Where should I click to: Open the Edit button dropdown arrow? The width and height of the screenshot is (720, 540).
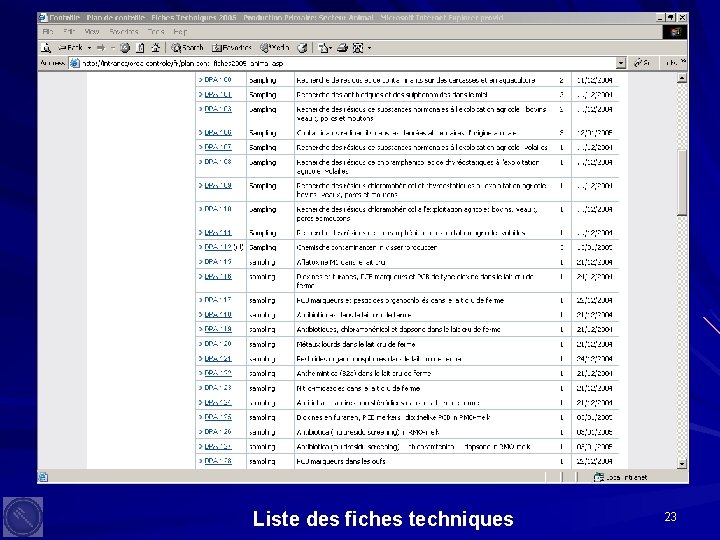[369, 48]
